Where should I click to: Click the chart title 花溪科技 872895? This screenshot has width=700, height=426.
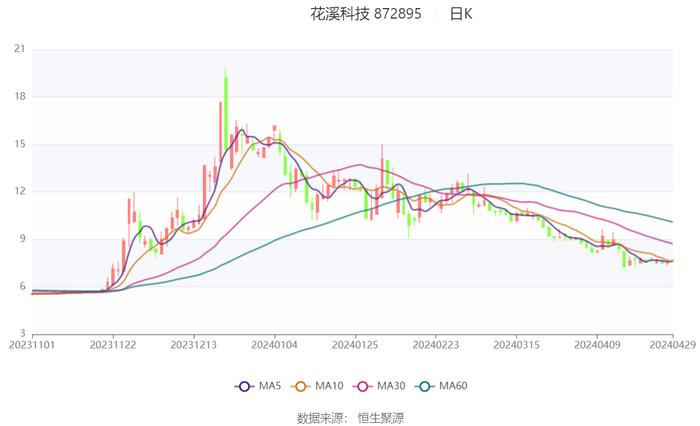[x=366, y=14]
